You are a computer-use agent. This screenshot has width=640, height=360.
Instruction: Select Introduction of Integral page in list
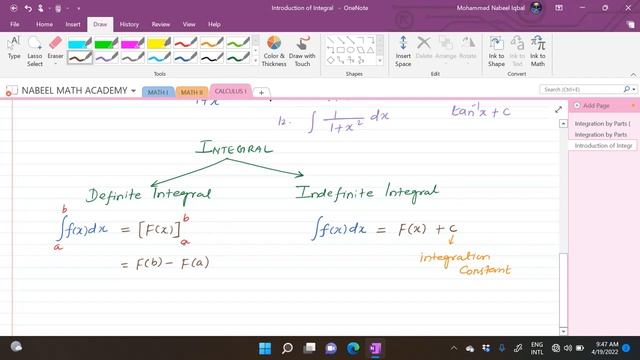(x=602, y=146)
